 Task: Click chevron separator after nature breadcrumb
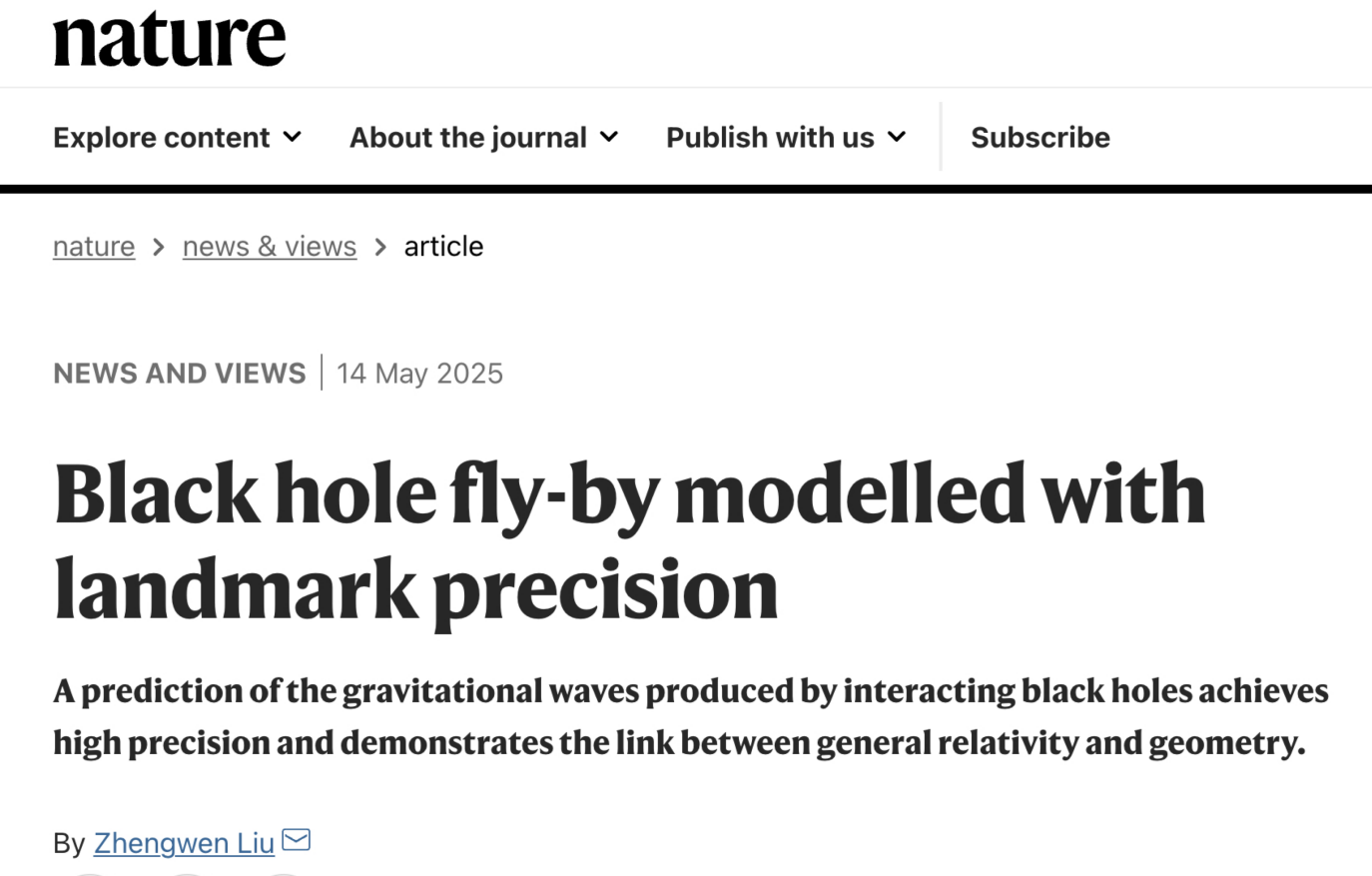[158, 247]
